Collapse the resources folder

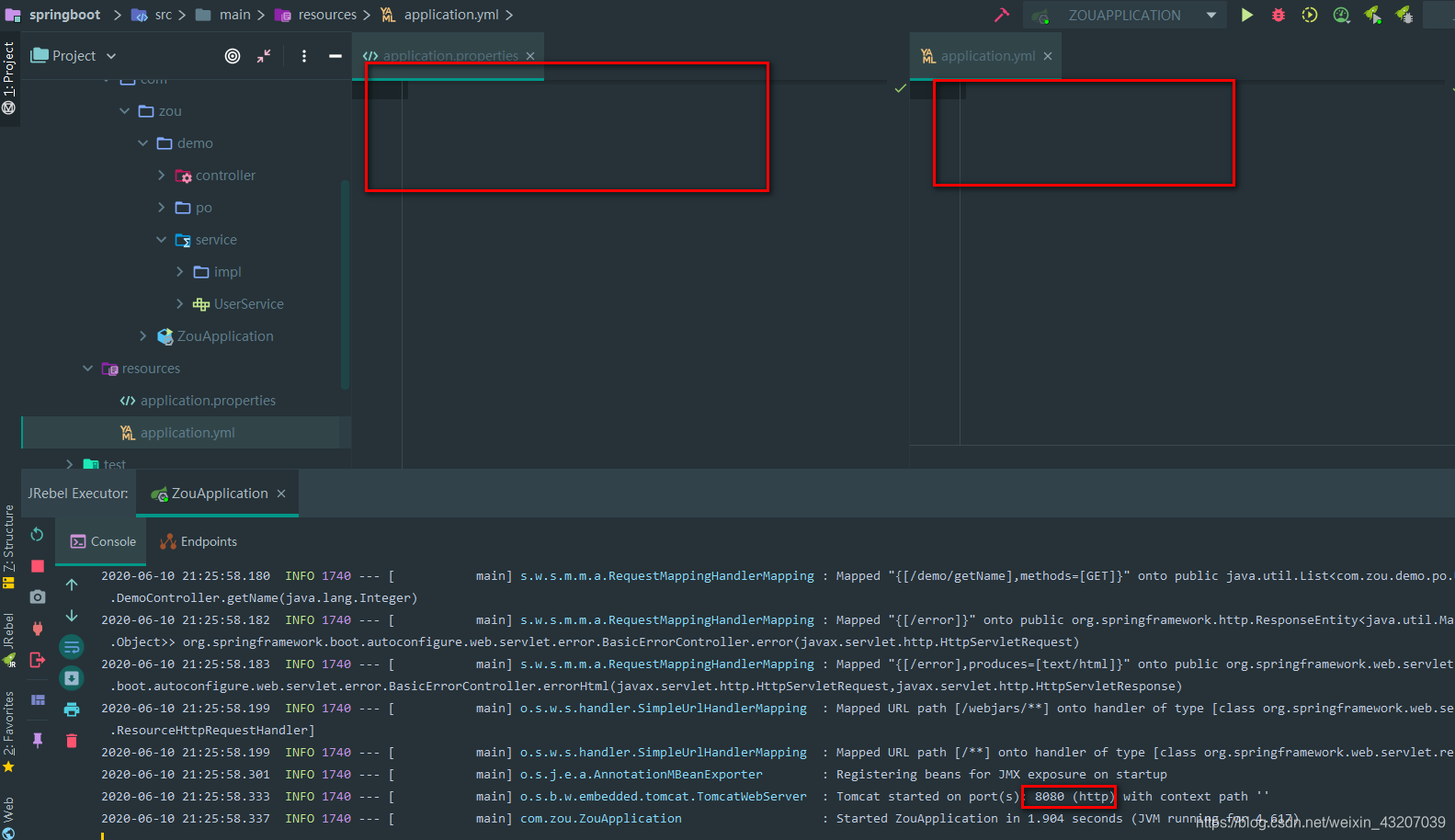(88, 369)
